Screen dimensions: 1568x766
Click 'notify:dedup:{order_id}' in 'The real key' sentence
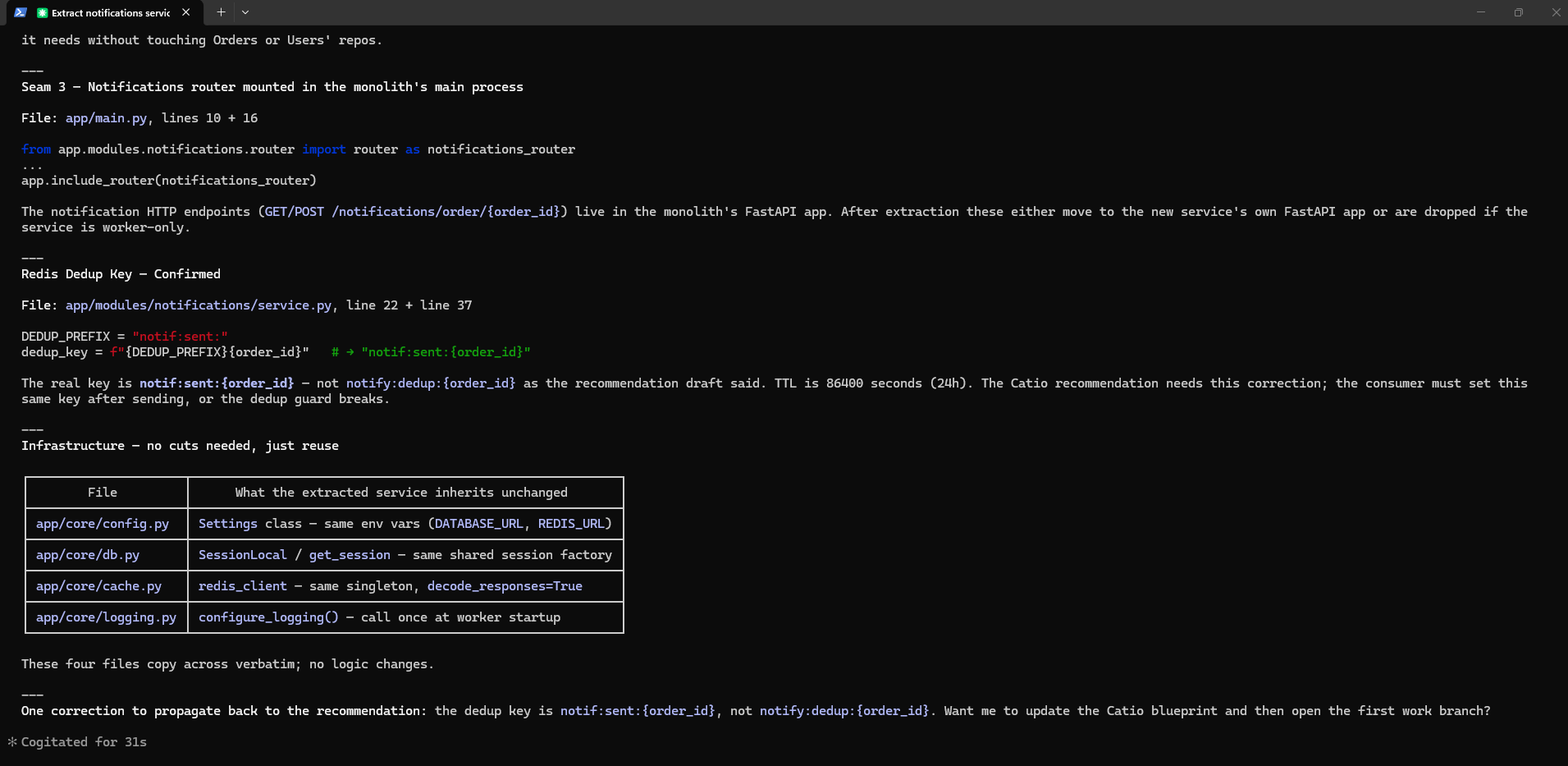(431, 383)
